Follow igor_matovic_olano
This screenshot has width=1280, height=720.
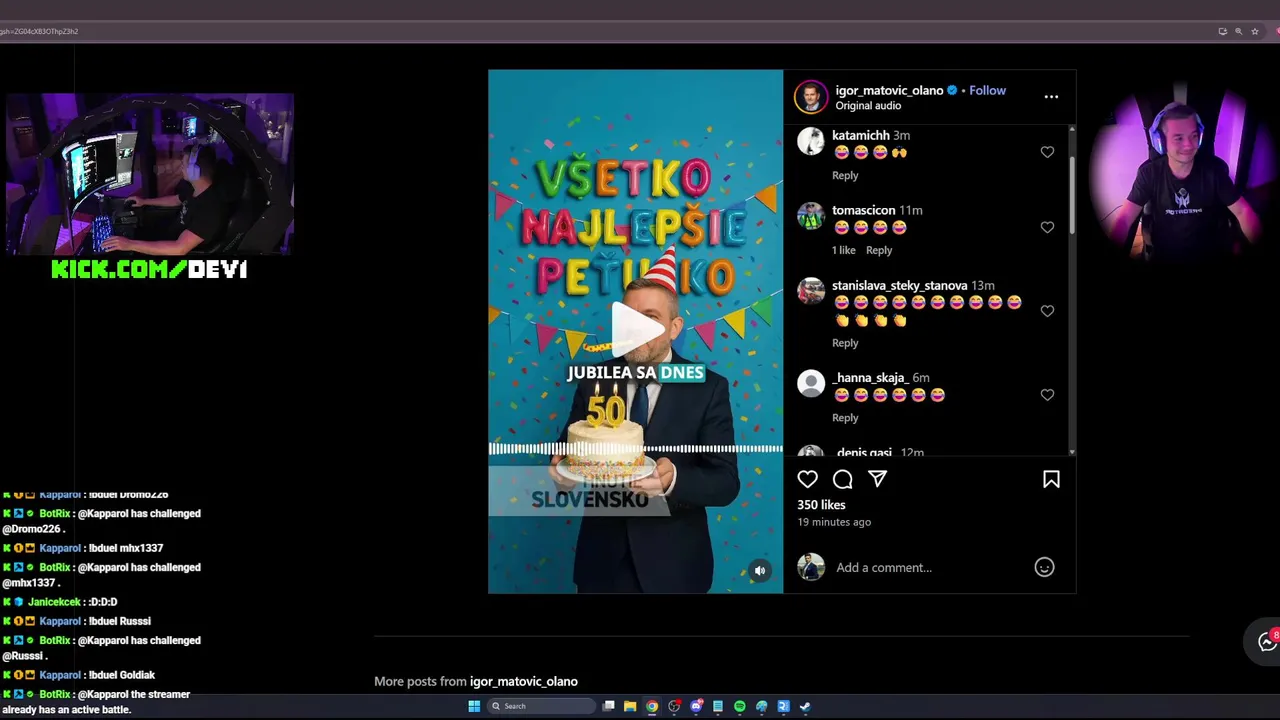click(x=987, y=90)
